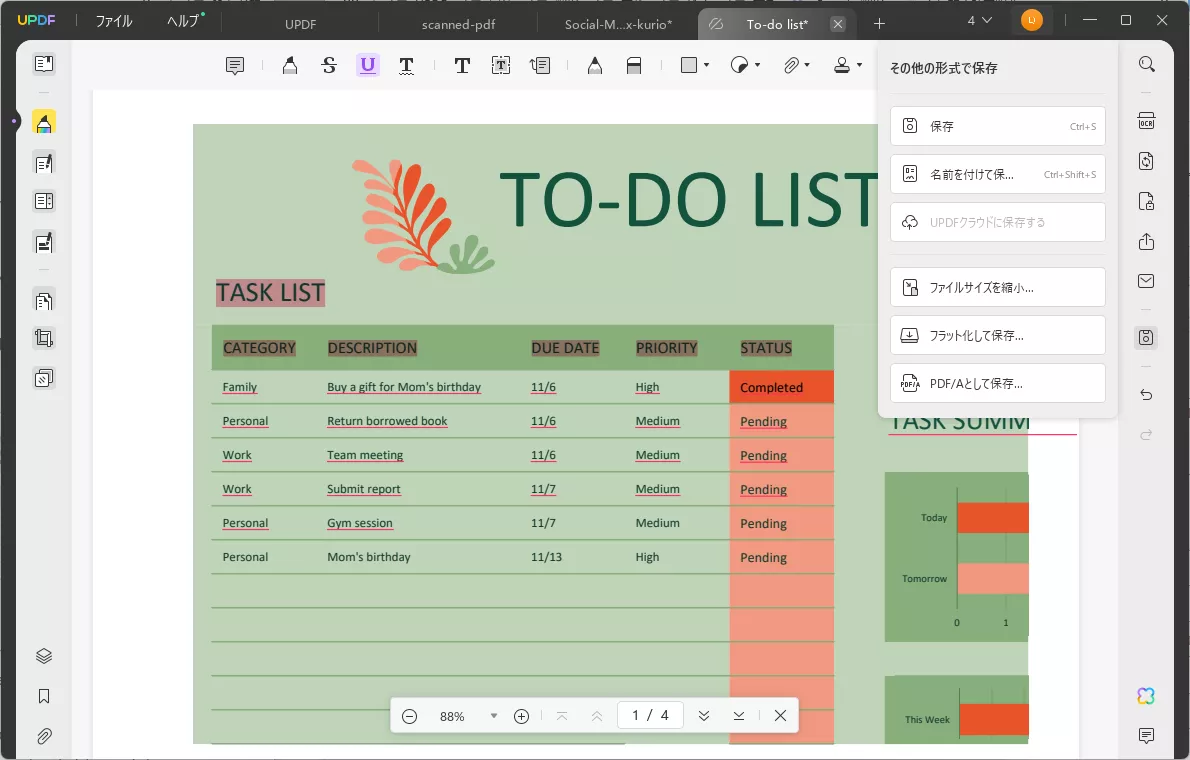Toggle the underline annotation tool
This screenshot has width=1190, height=760.
368,66
